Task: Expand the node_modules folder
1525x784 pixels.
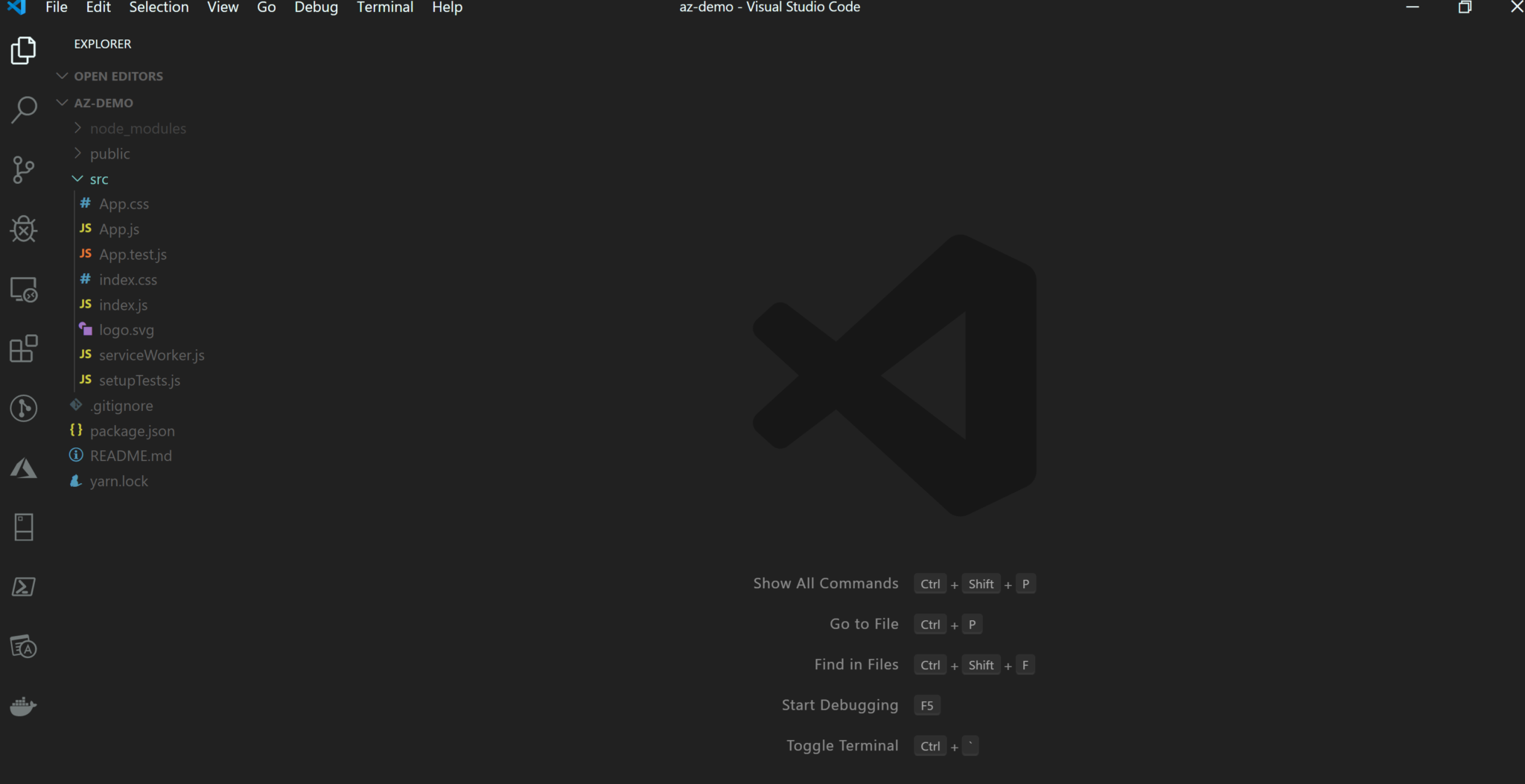Action: coord(138,129)
